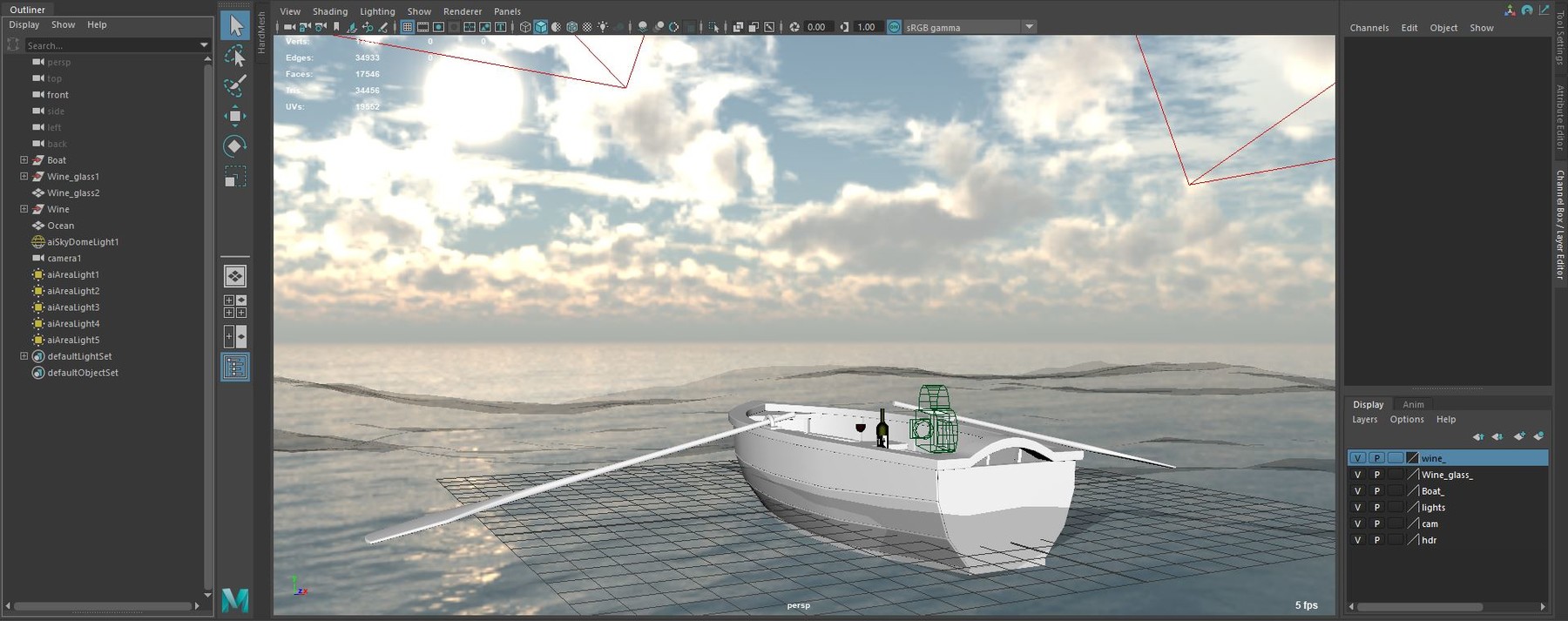The image size is (1568, 621).
Task: Activate the Rotate tool
Action: (235, 146)
